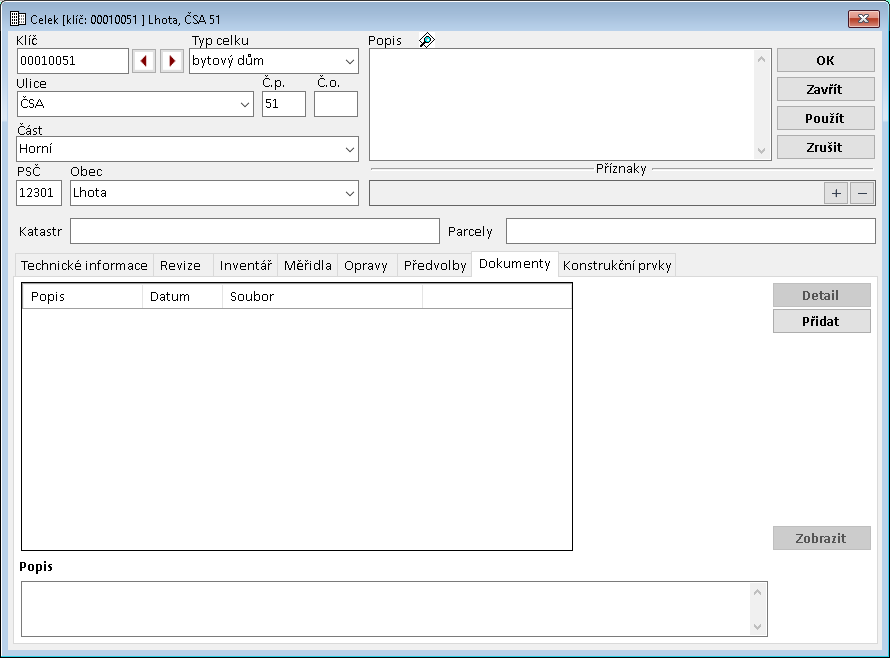The height and width of the screenshot is (658, 890).
Task: Open the Část dropdown list
Action: (x=349, y=149)
